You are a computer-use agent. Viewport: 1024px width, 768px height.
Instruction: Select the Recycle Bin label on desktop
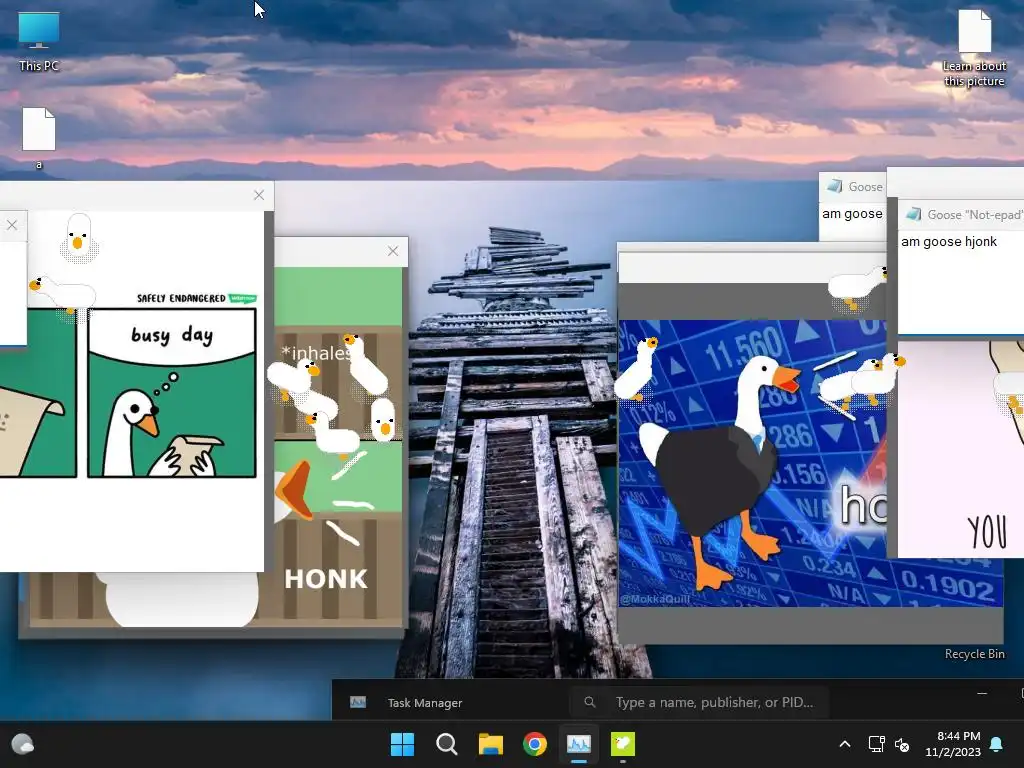[974, 654]
